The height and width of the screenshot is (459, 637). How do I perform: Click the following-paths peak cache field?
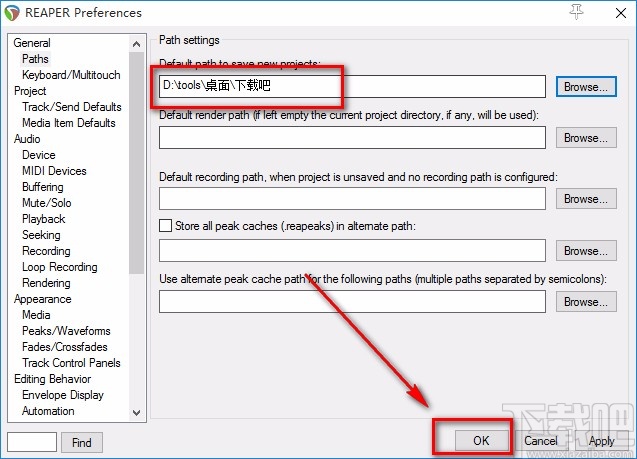[x=352, y=302]
